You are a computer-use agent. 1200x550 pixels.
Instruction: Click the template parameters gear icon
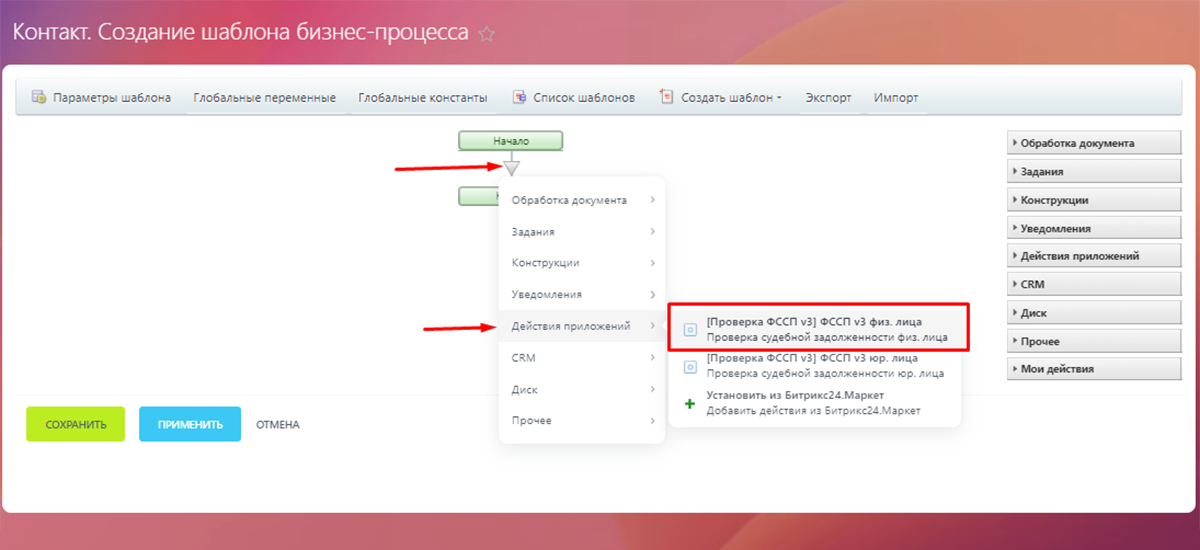(39, 98)
